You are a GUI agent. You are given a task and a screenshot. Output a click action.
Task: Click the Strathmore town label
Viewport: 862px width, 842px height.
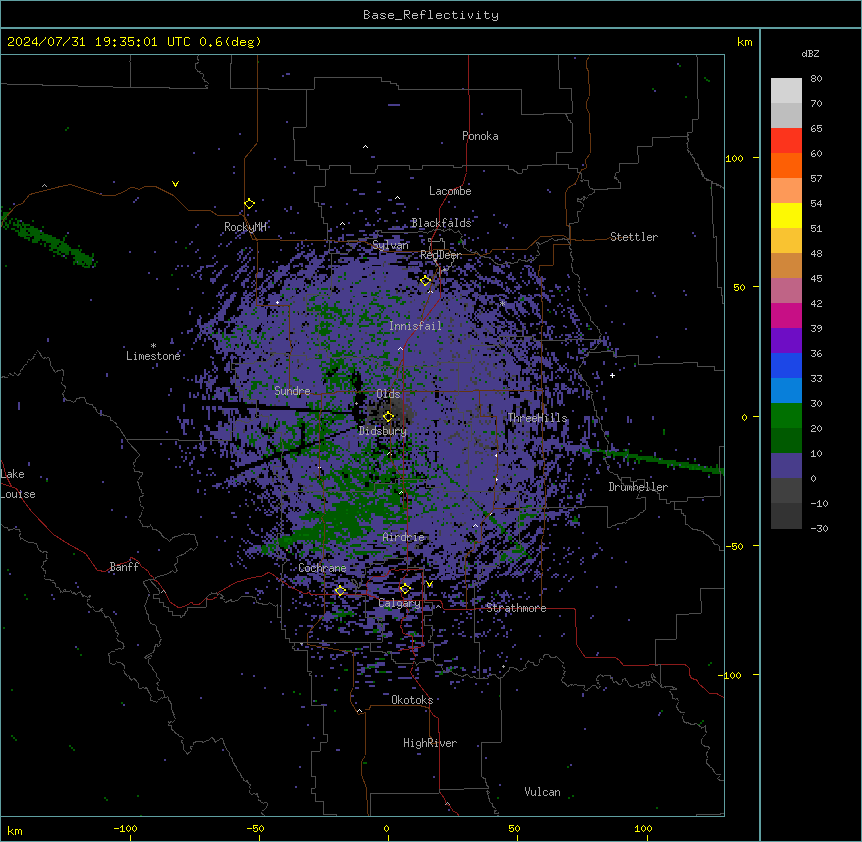(x=516, y=608)
